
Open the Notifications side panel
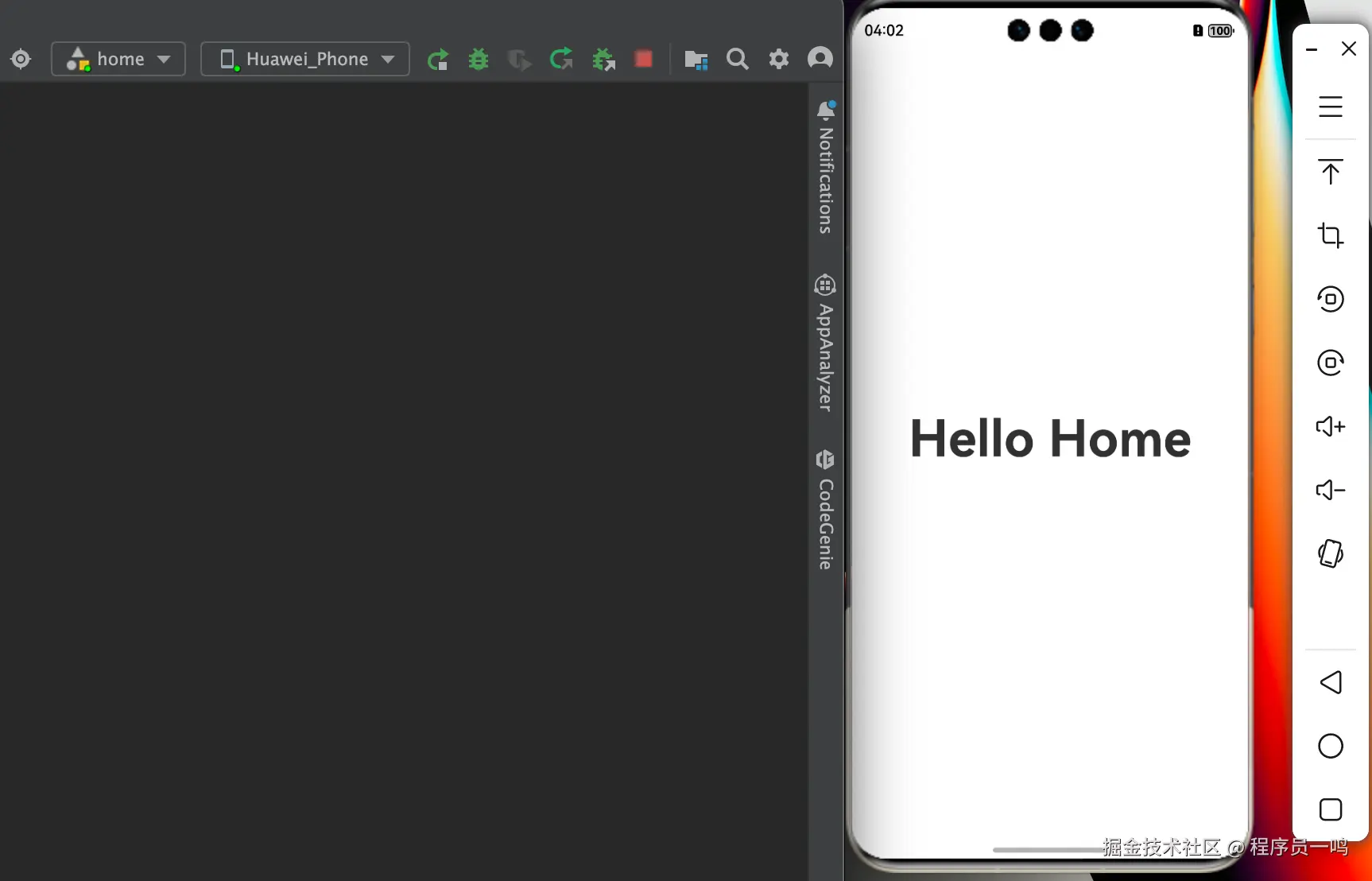pyautogui.click(x=826, y=168)
